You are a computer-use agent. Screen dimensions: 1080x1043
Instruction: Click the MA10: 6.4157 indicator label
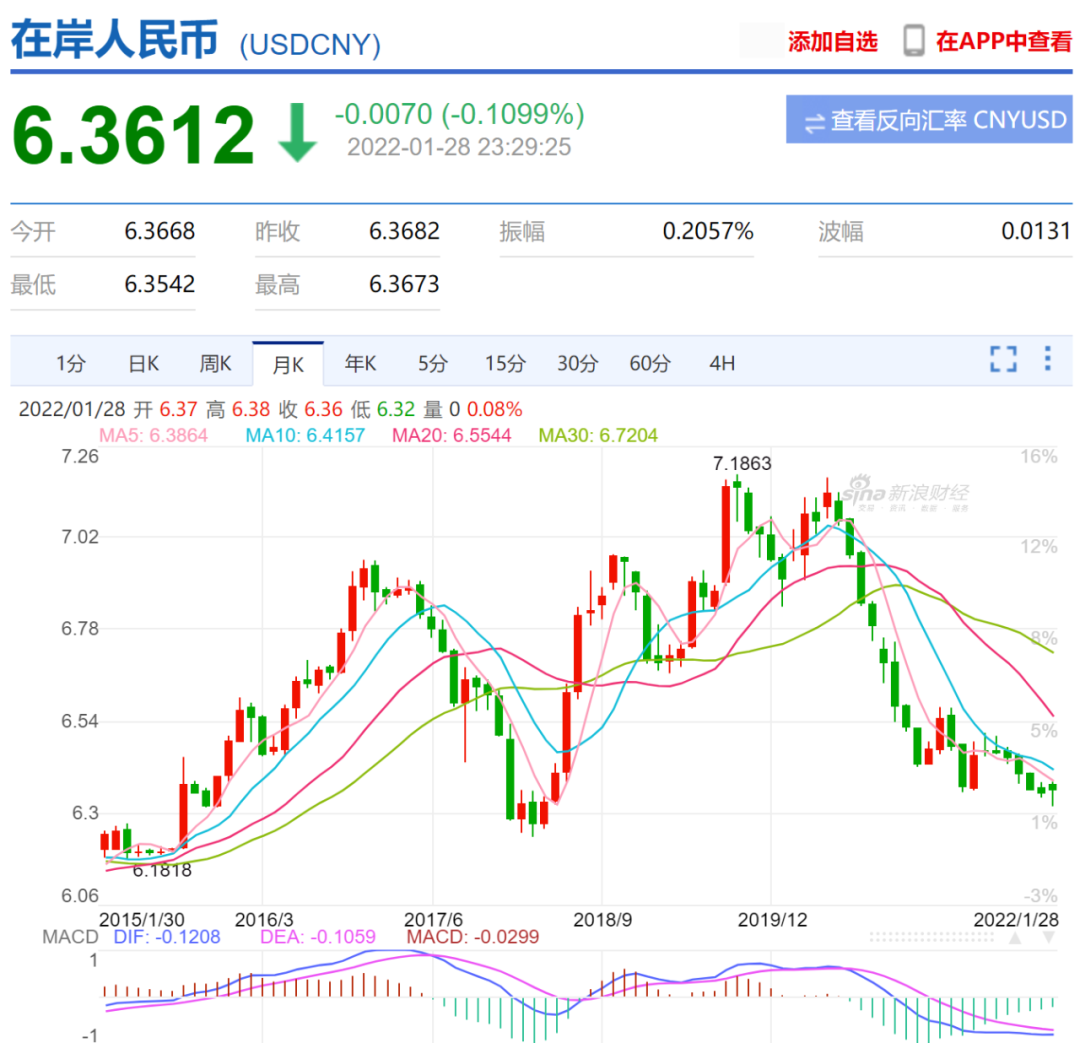click(x=305, y=435)
